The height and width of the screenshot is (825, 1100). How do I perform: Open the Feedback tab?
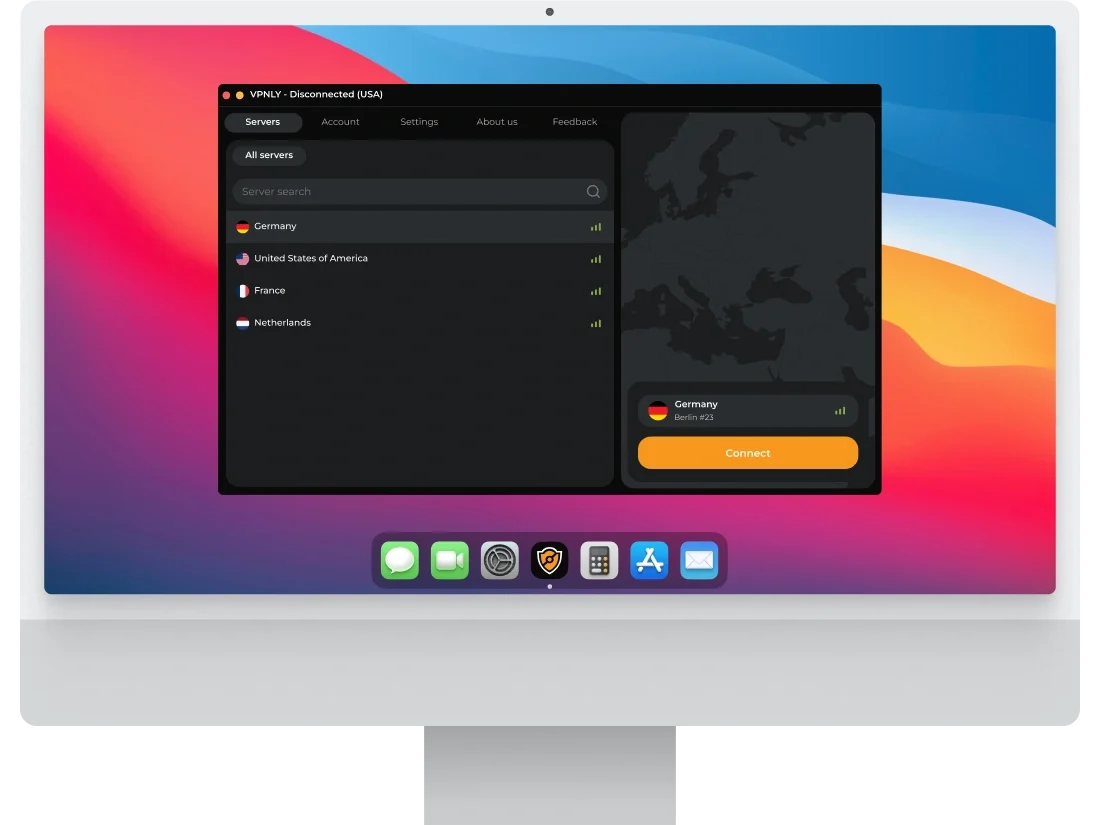pyautogui.click(x=575, y=122)
